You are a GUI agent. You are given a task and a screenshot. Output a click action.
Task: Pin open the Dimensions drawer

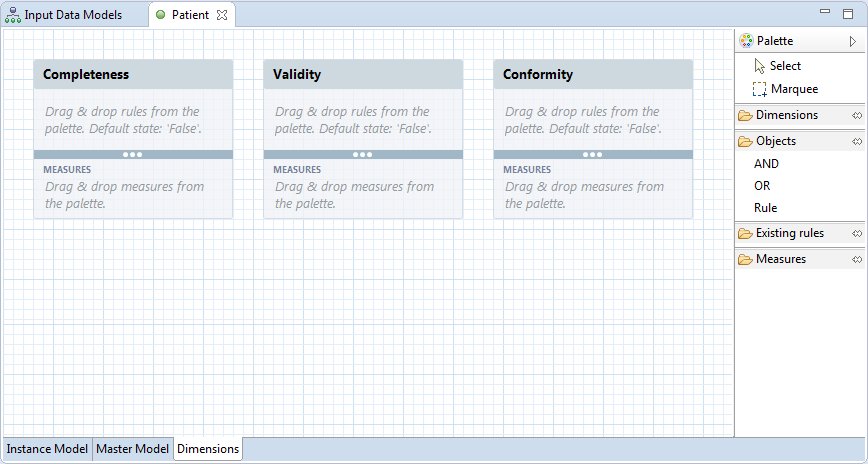click(x=857, y=115)
